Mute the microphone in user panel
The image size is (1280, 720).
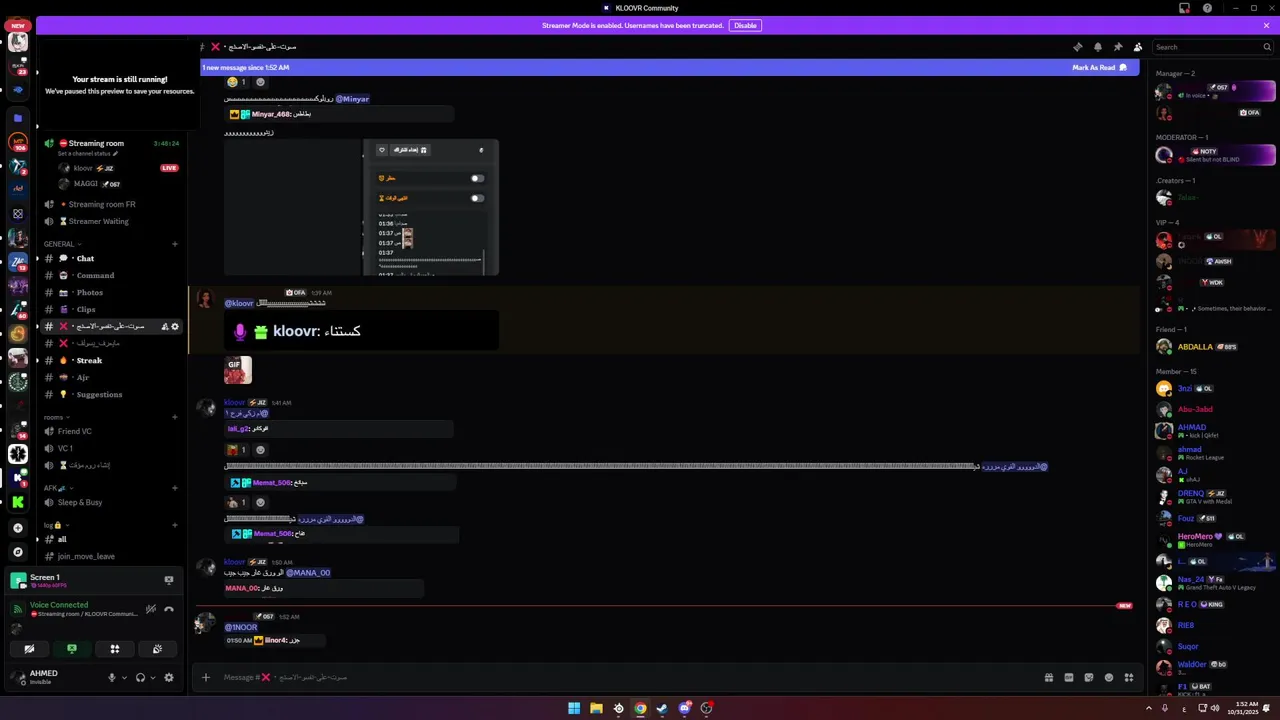112,677
